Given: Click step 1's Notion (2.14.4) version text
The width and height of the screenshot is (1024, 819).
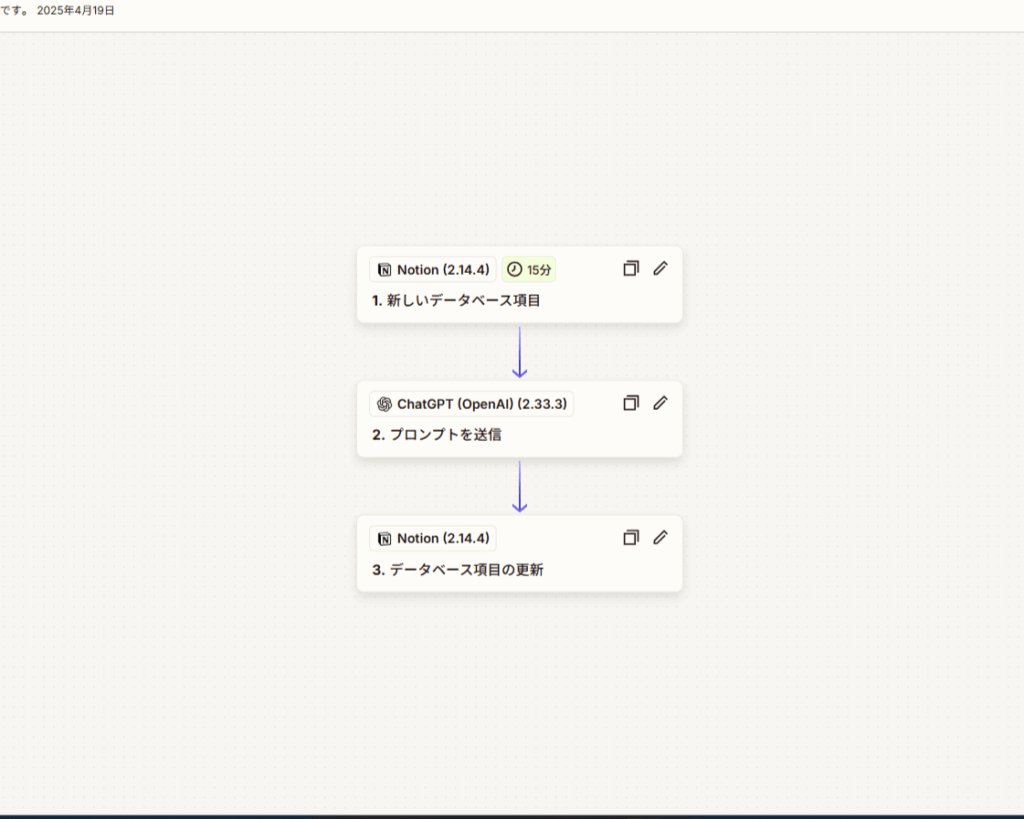Looking at the screenshot, I should (443, 270).
